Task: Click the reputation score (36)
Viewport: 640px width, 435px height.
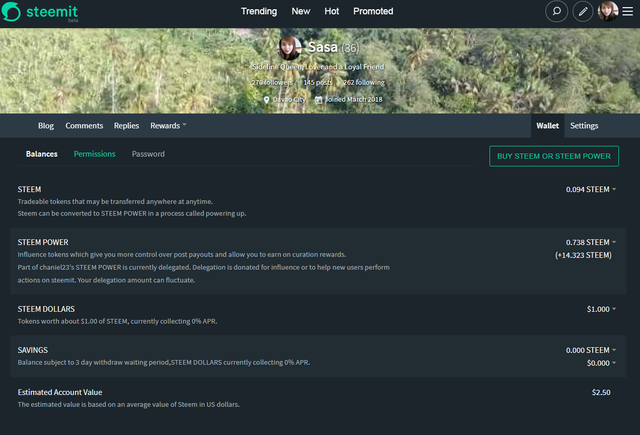Action: pyautogui.click(x=350, y=48)
